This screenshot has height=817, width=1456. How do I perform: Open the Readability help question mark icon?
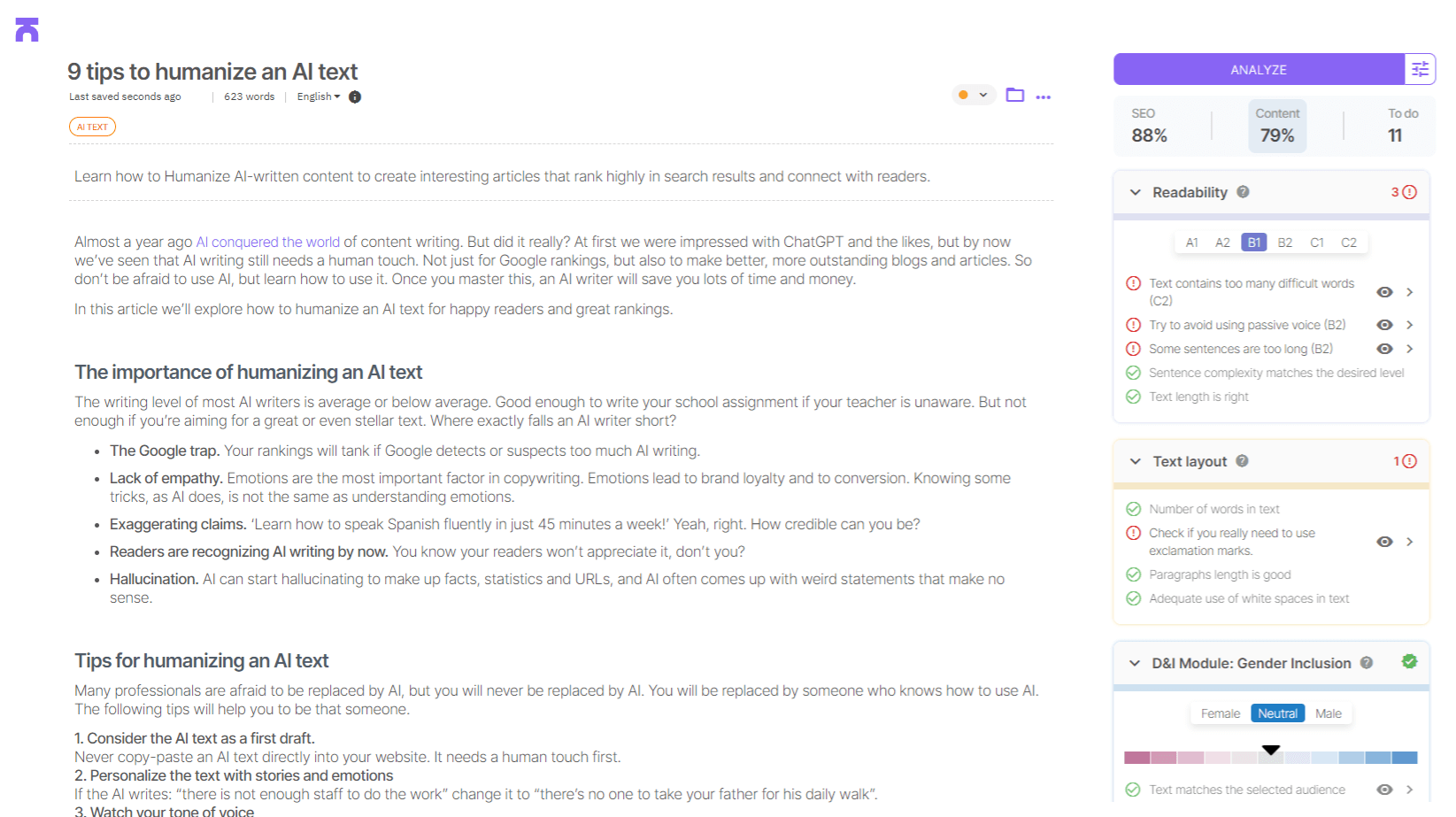[1243, 192]
